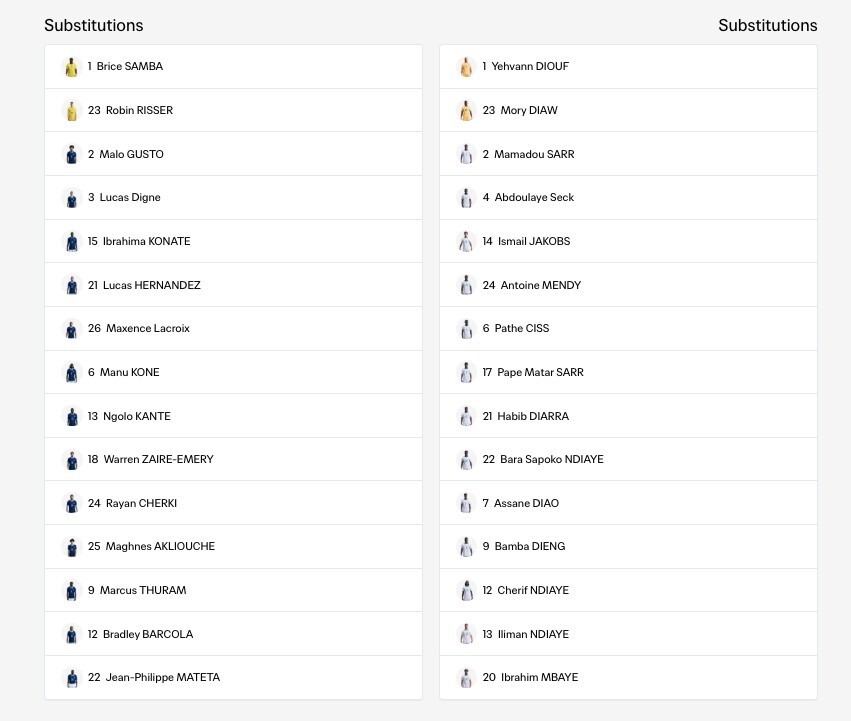The image size is (851, 721).
Task: Open Pape Matar SARR's player name link
Action: click(541, 372)
